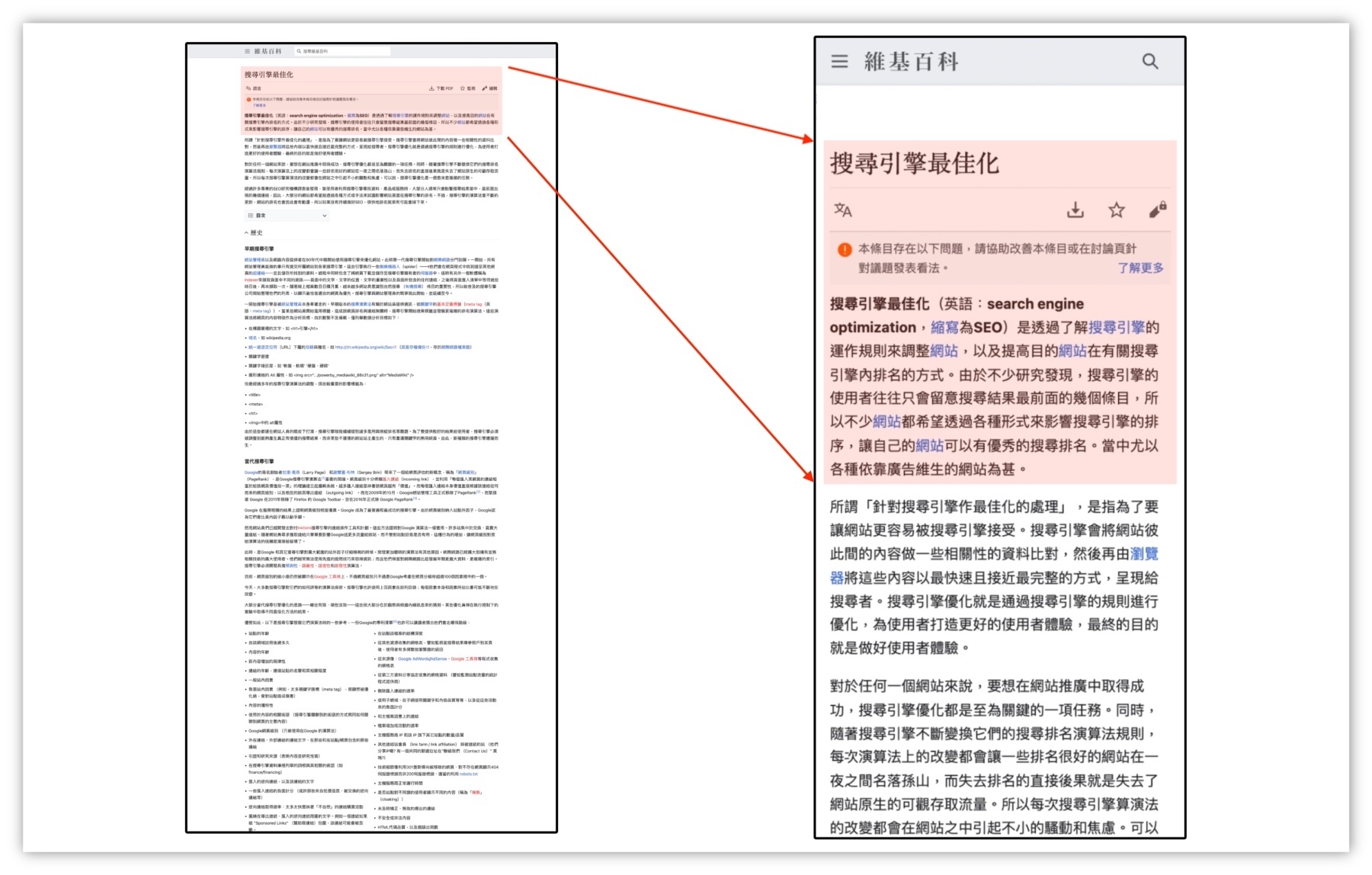Viewport: 1372px width, 875px height.
Task: Open a 網站 blue link in mobile intro paragraph
Action: (944, 351)
